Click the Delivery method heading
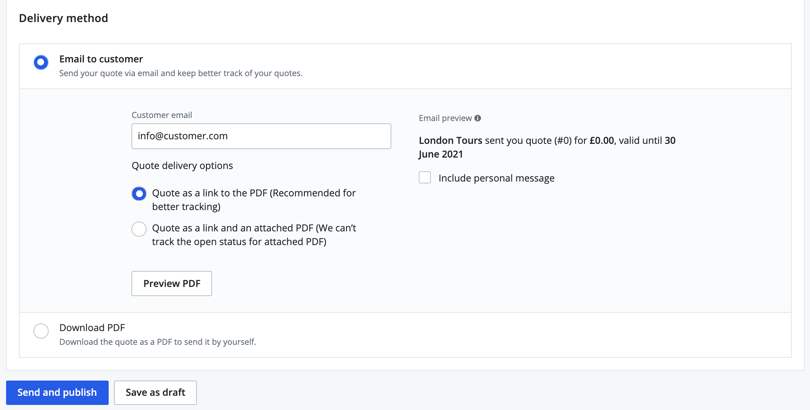 [63, 18]
